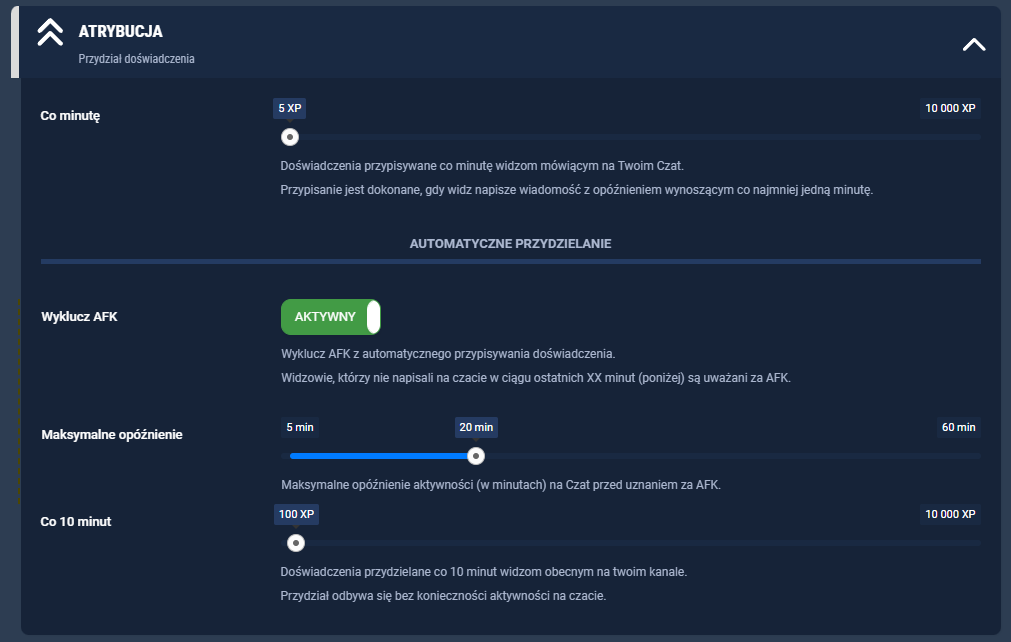The width and height of the screenshot is (1011, 642).
Task: Click the 60 min maximum label
Action: tap(957, 427)
